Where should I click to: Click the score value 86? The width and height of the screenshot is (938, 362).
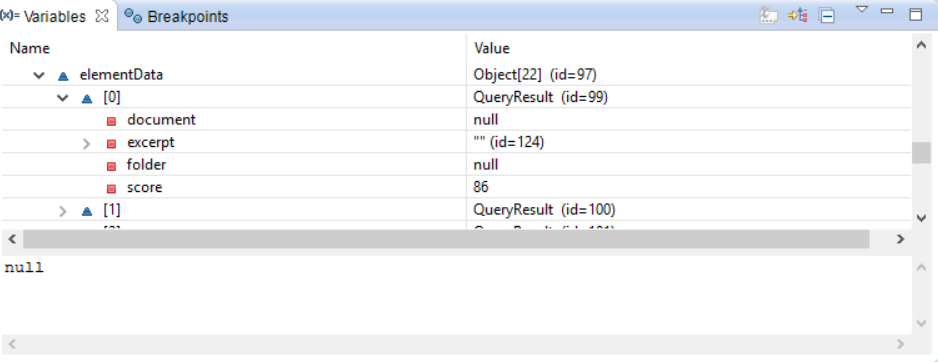click(x=481, y=187)
